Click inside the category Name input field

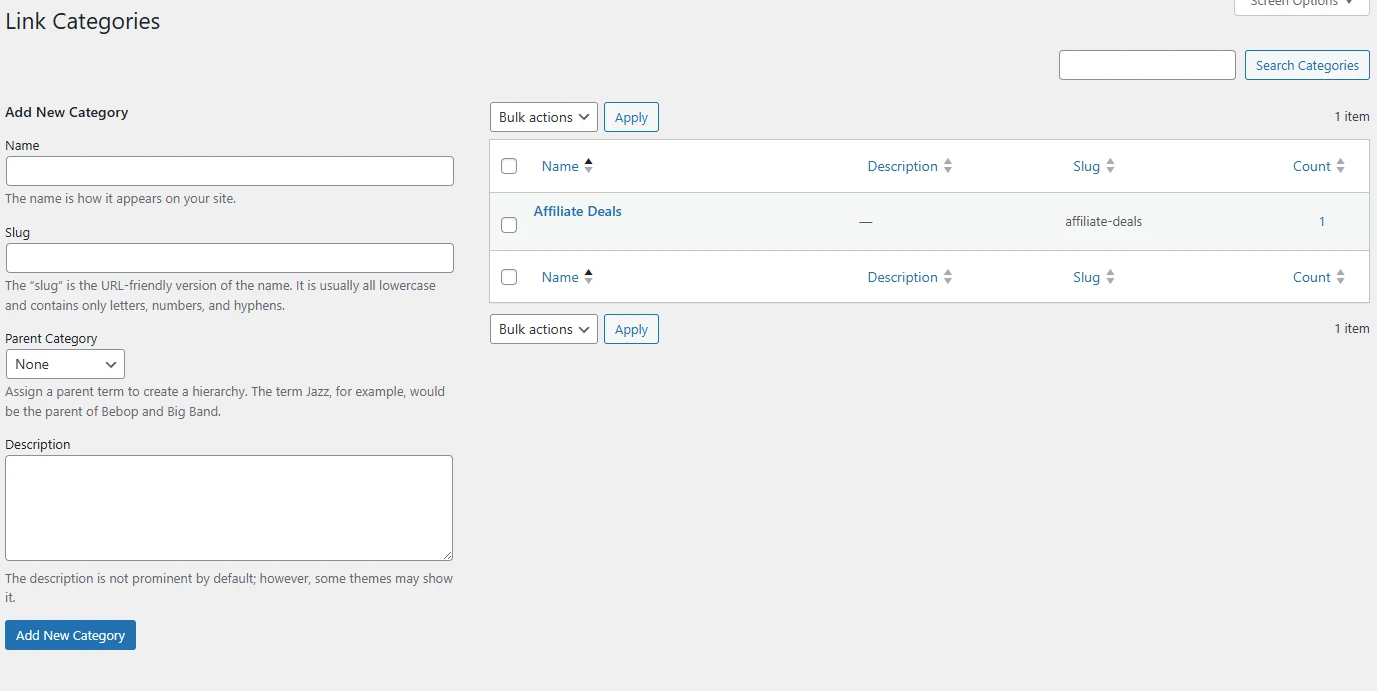[x=229, y=170]
